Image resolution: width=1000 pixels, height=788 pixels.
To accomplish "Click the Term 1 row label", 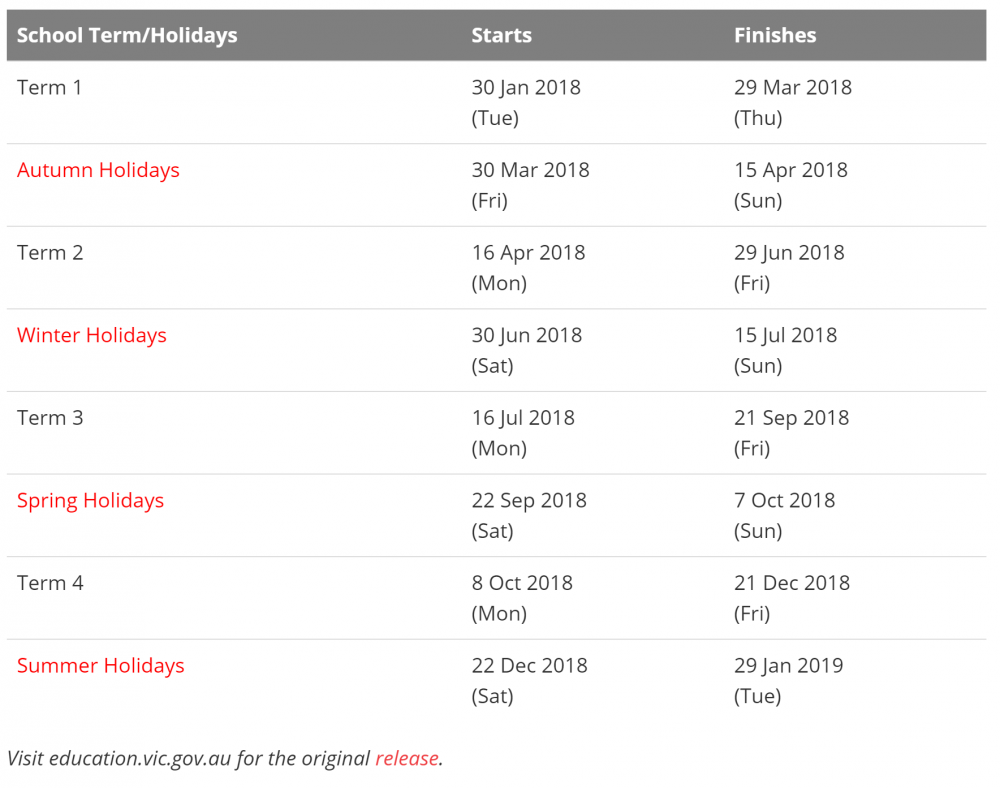I will pyautogui.click(x=50, y=87).
